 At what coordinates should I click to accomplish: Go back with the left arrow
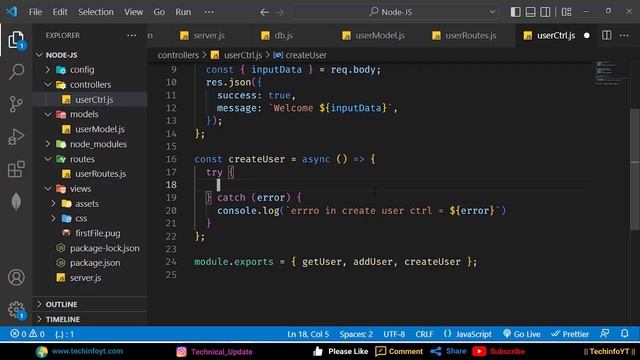click(x=264, y=12)
